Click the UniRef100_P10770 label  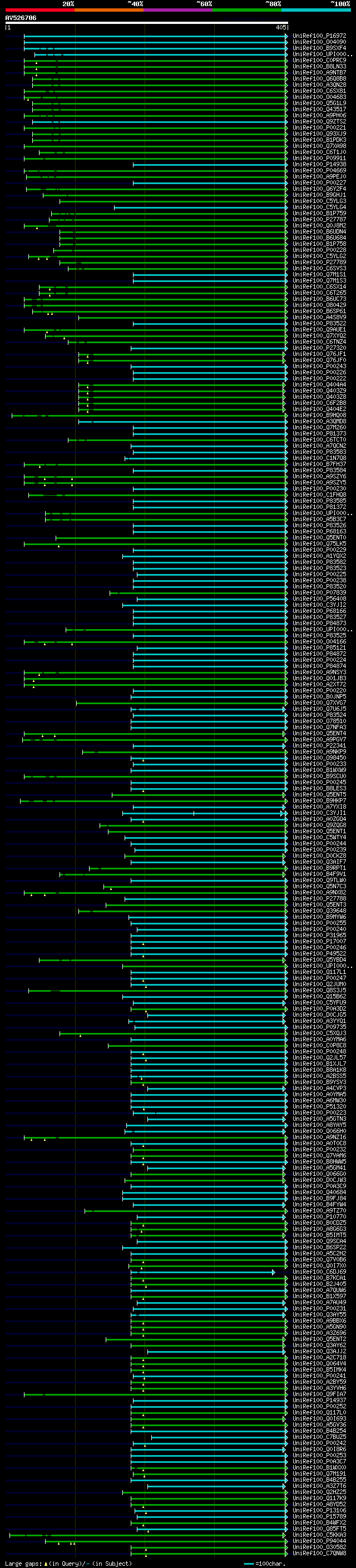pyautogui.click(x=319, y=1217)
